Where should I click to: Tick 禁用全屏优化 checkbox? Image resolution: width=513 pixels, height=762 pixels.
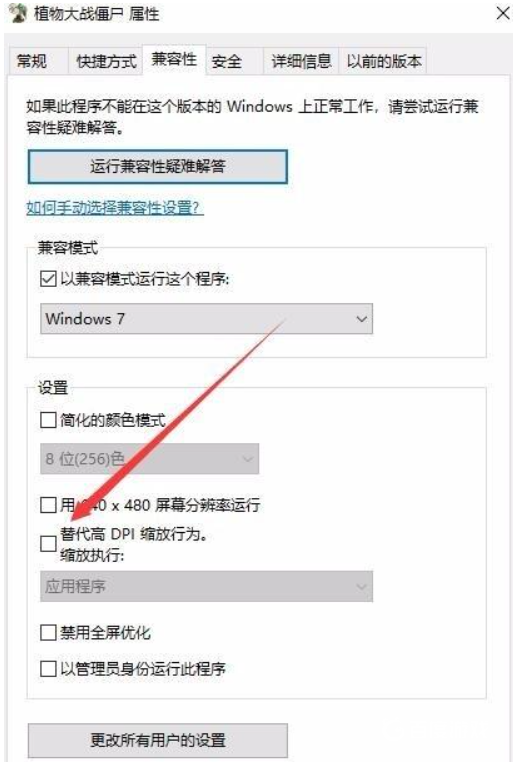point(48,633)
